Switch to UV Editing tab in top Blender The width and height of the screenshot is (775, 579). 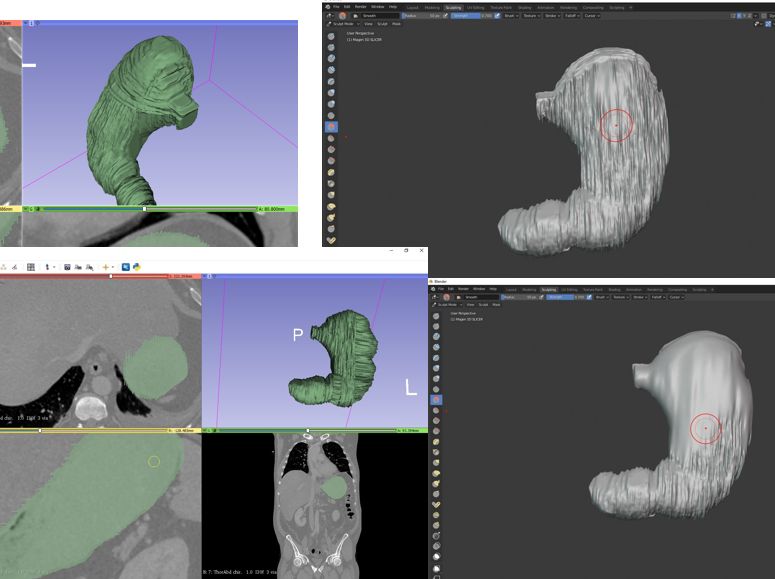475,7
